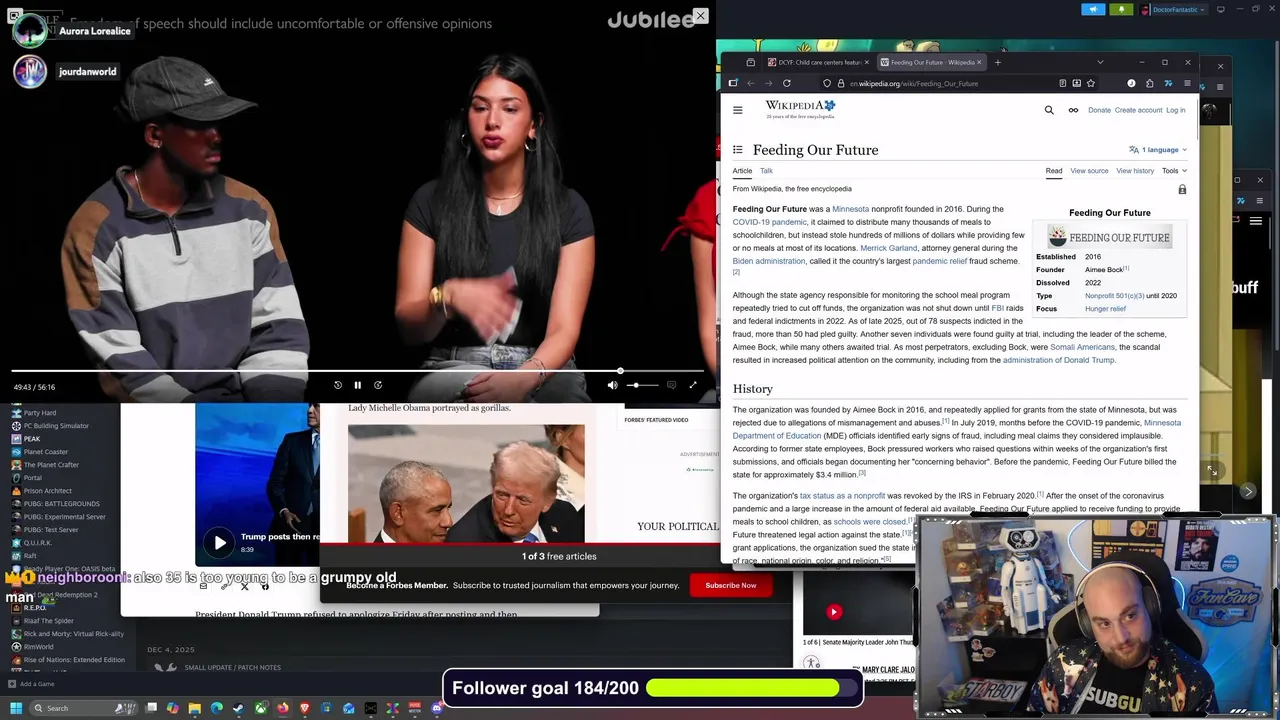This screenshot has height=720, width=1280.
Task: Click the Log in link
Action: point(1175,110)
